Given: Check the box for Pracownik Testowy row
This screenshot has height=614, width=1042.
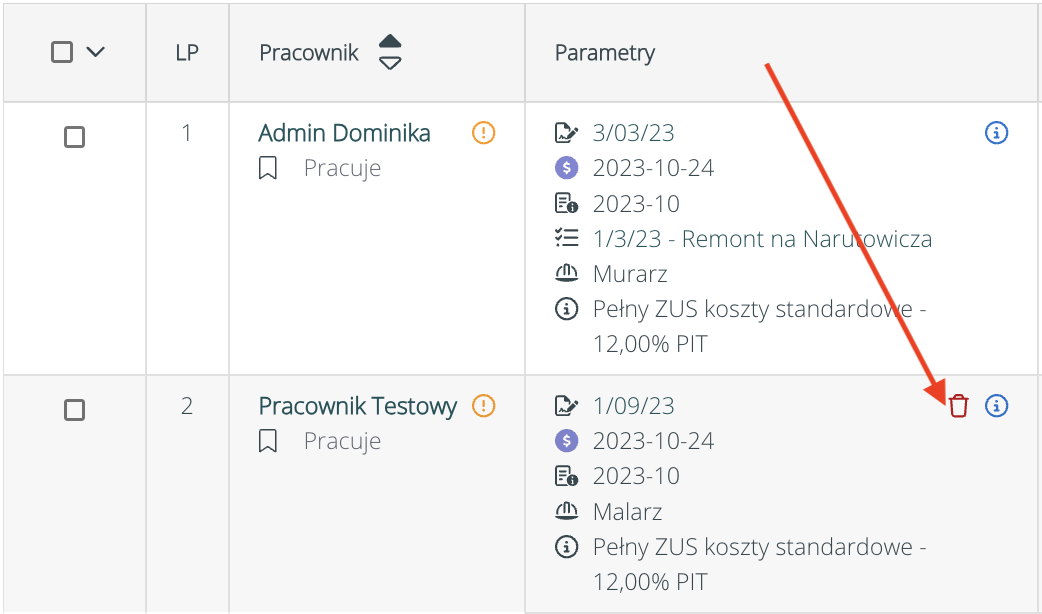Looking at the screenshot, I should pyautogui.click(x=74, y=410).
